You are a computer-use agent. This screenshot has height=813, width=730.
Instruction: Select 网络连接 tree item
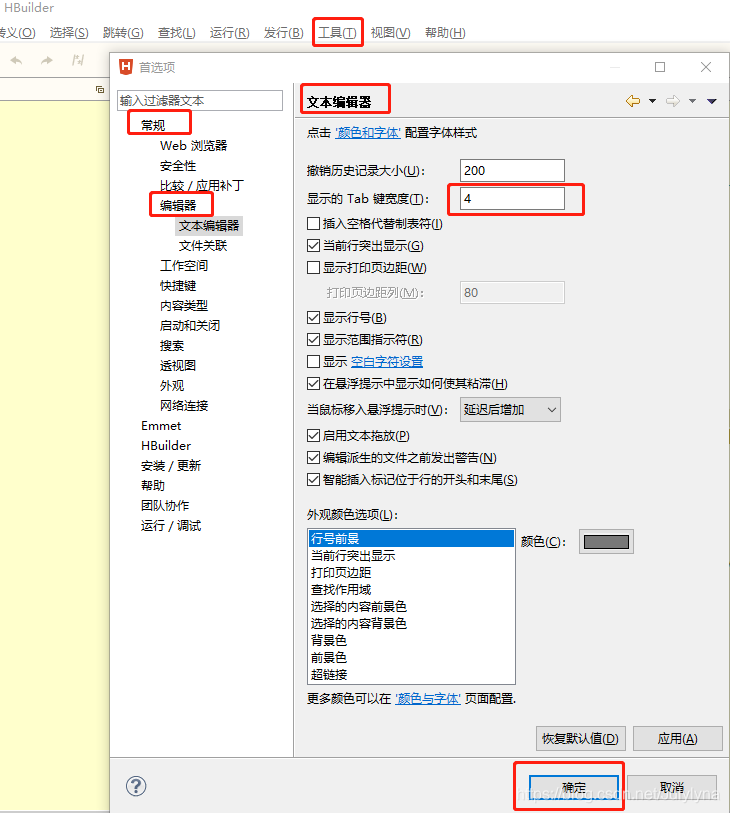pos(184,405)
